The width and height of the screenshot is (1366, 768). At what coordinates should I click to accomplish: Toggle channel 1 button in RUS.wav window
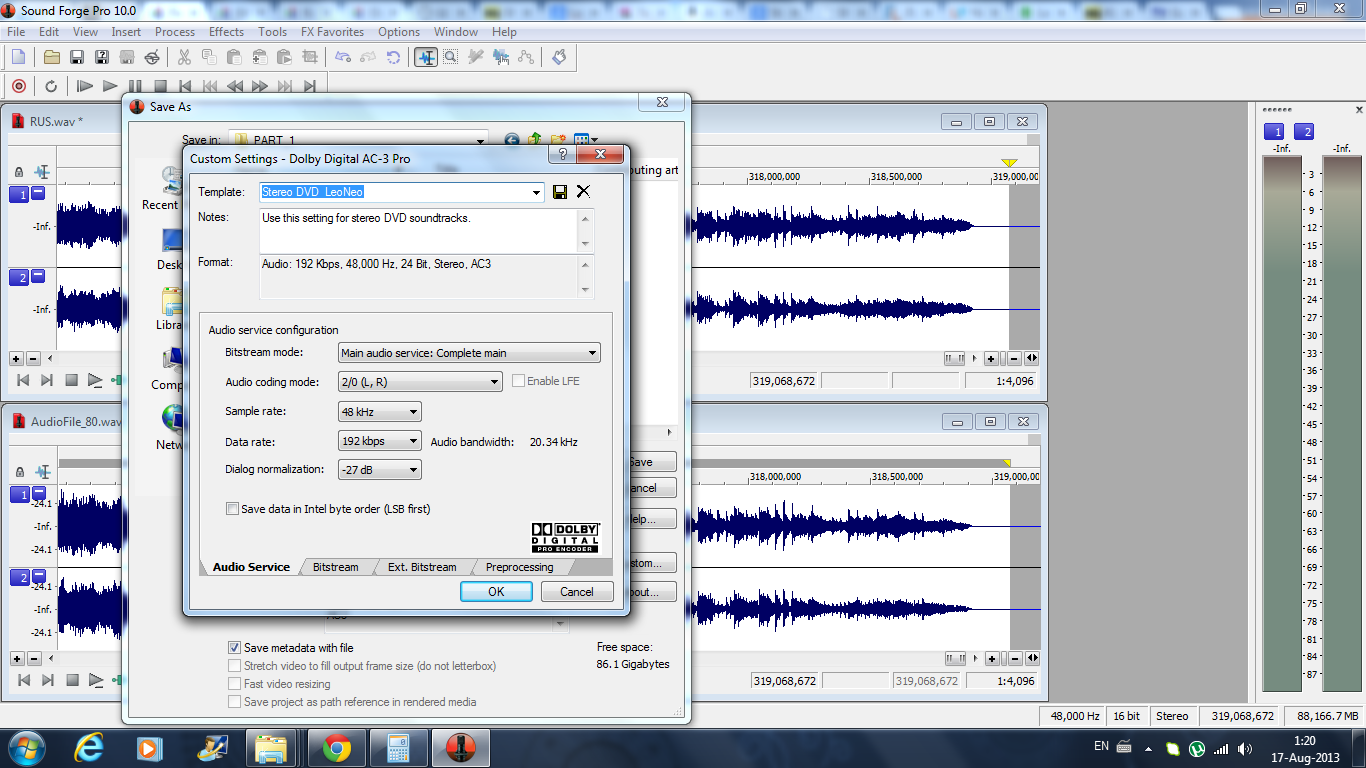click(x=19, y=195)
